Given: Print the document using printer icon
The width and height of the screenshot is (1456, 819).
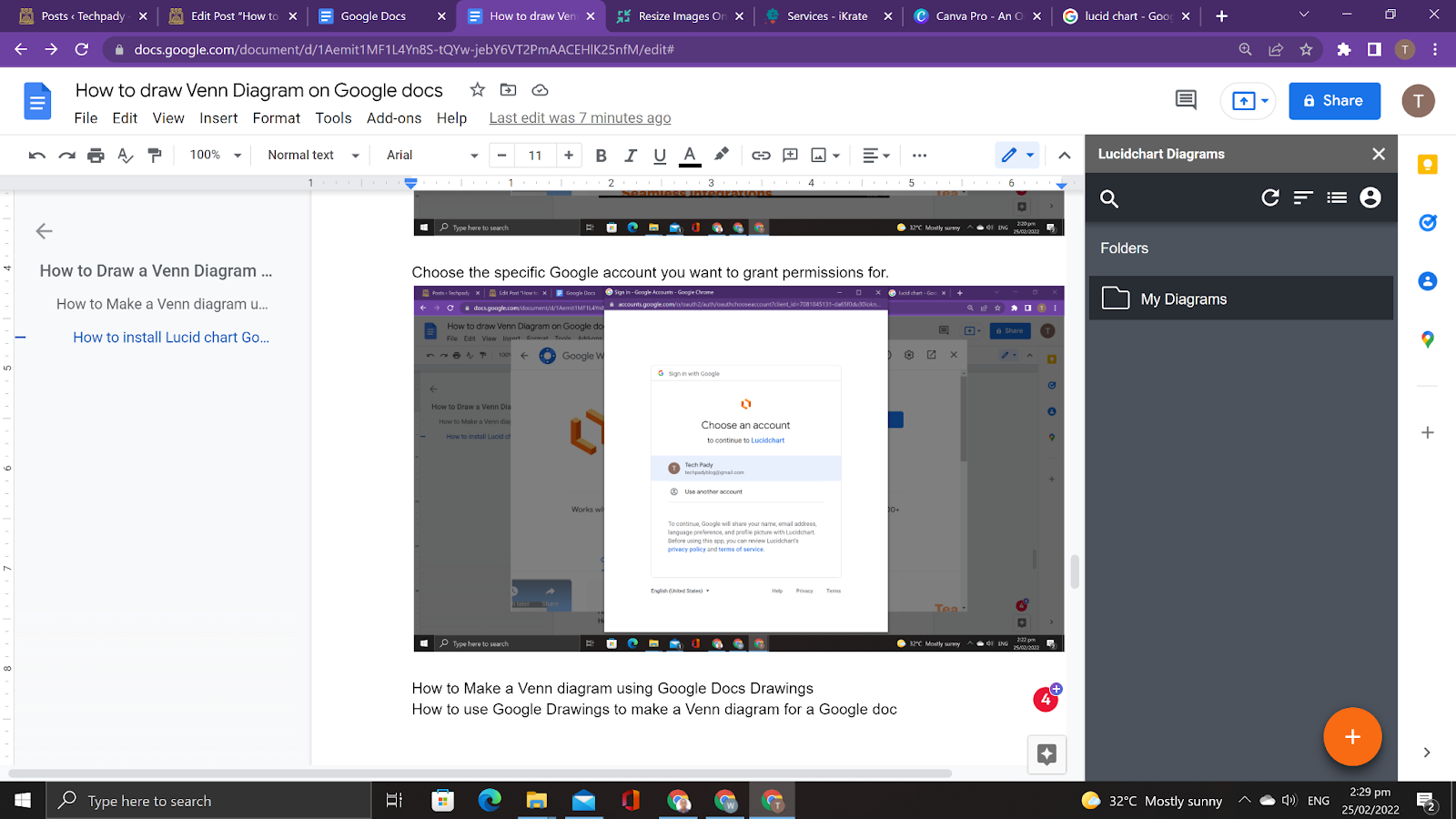Looking at the screenshot, I should point(96,156).
